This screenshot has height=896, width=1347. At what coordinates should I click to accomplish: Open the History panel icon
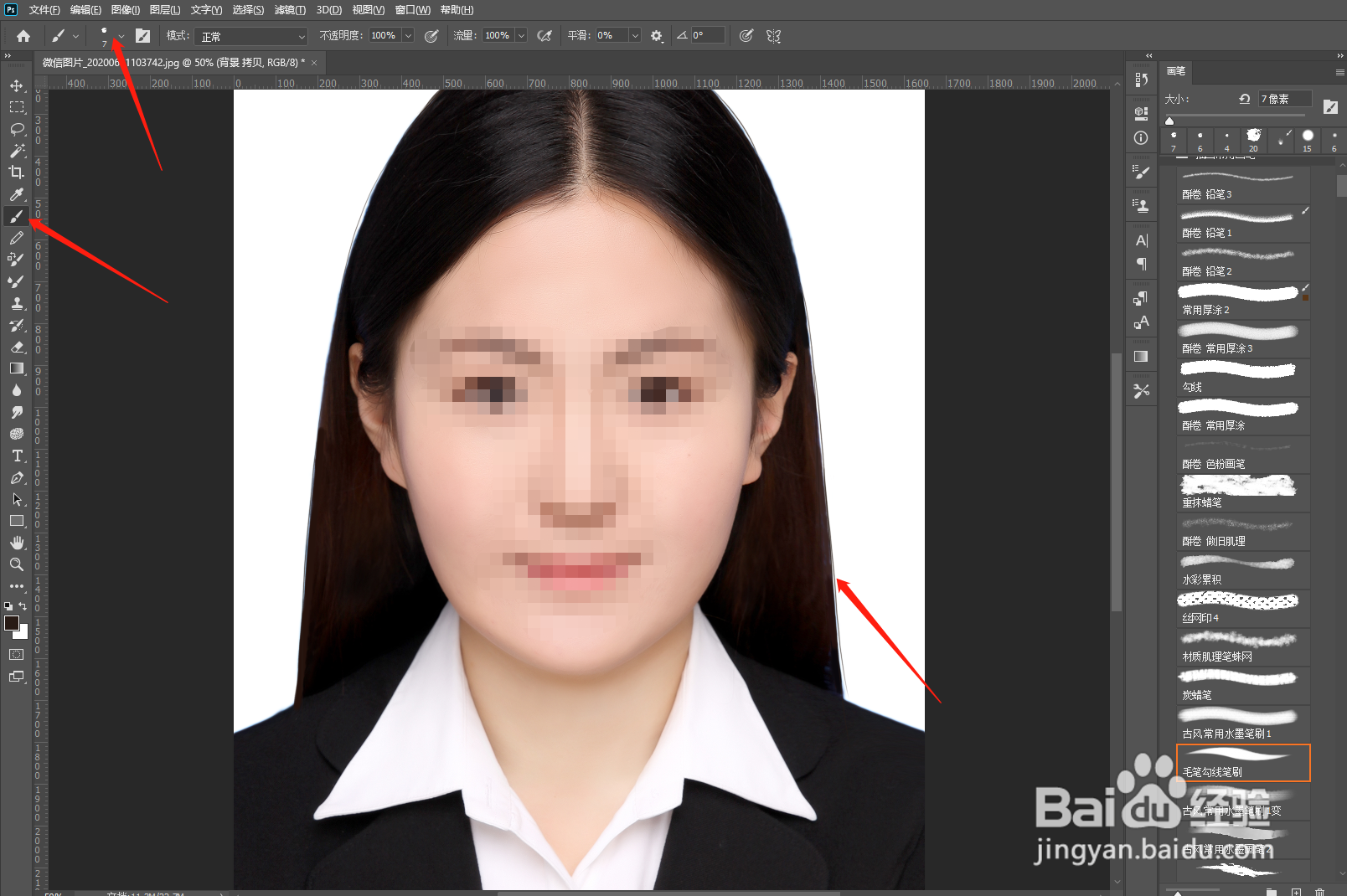1141,80
